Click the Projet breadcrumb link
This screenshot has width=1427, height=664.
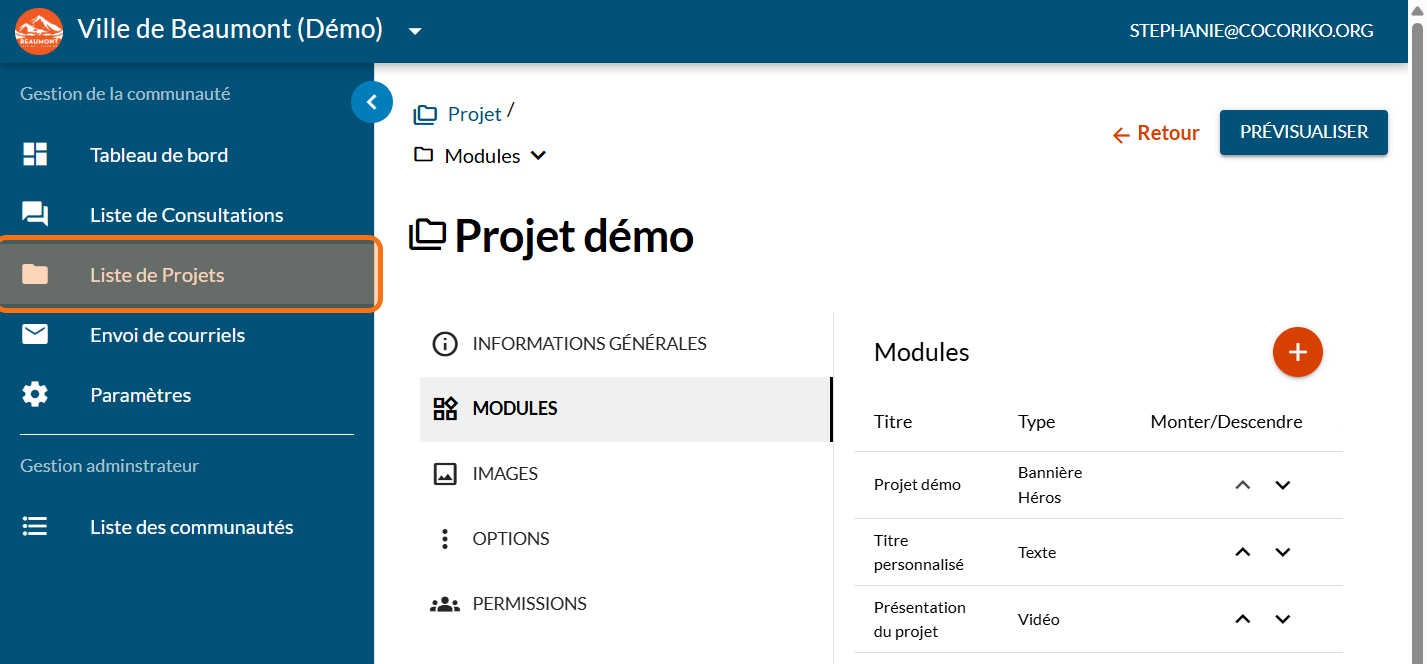click(473, 114)
